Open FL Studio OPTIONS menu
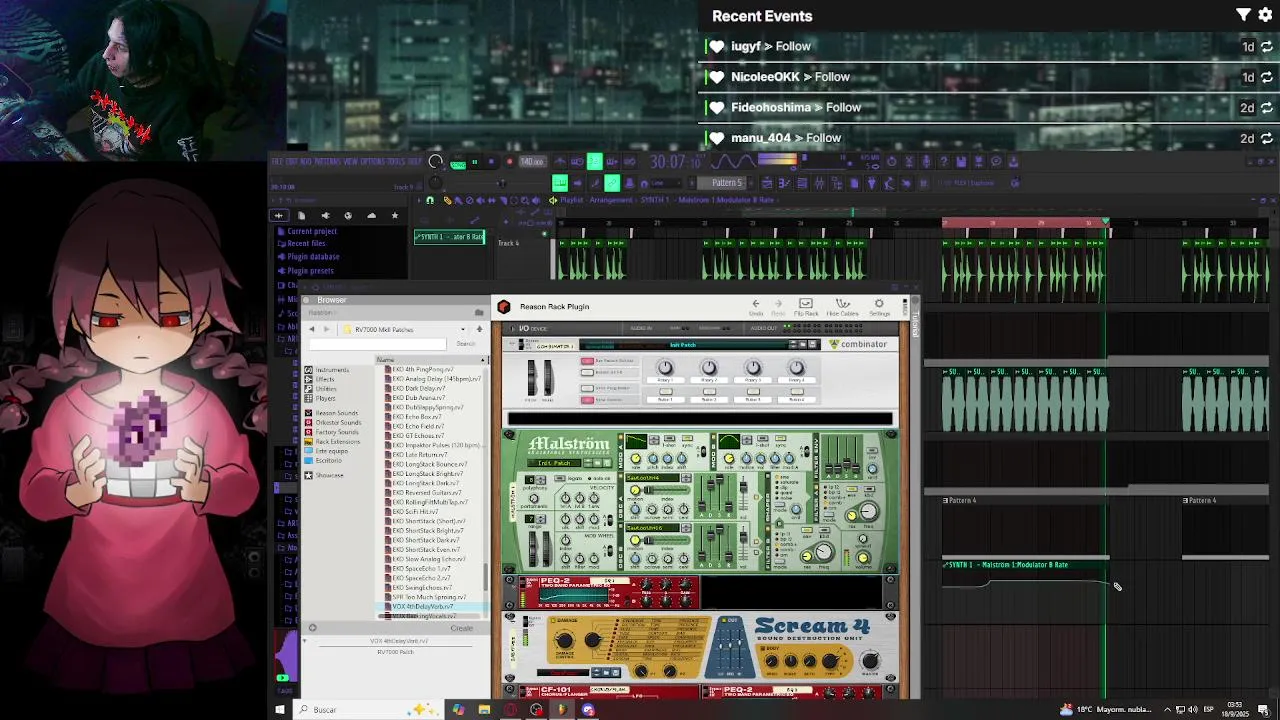This screenshot has height=720, width=1280. tap(372, 162)
